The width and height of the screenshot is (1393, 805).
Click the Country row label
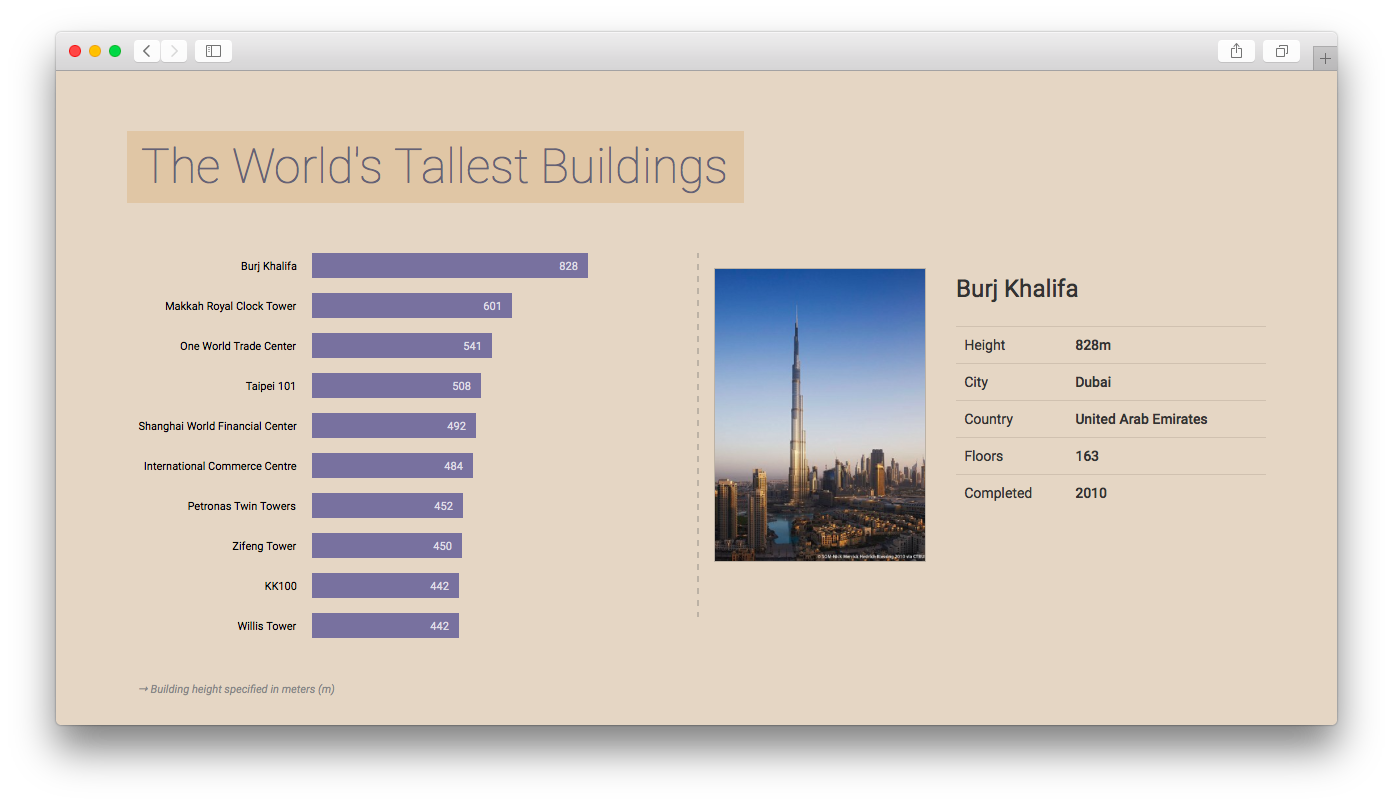(989, 419)
